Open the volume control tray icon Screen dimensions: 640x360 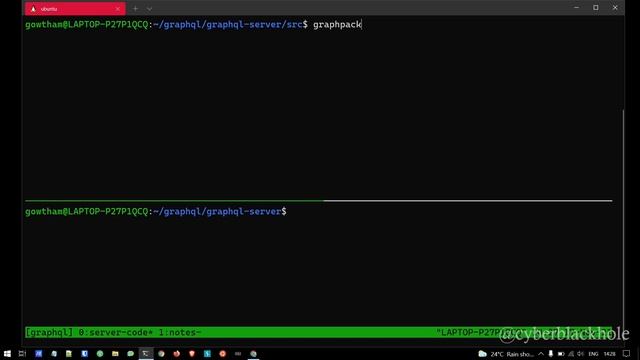tap(580, 354)
